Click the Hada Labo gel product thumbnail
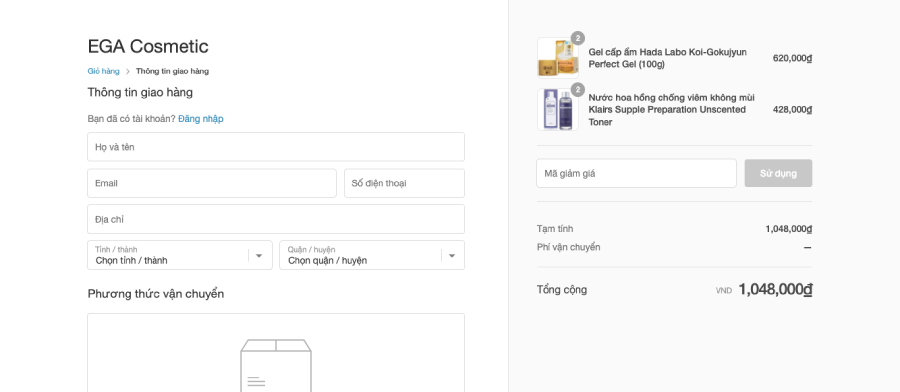The image size is (900, 392). [558, 58]
